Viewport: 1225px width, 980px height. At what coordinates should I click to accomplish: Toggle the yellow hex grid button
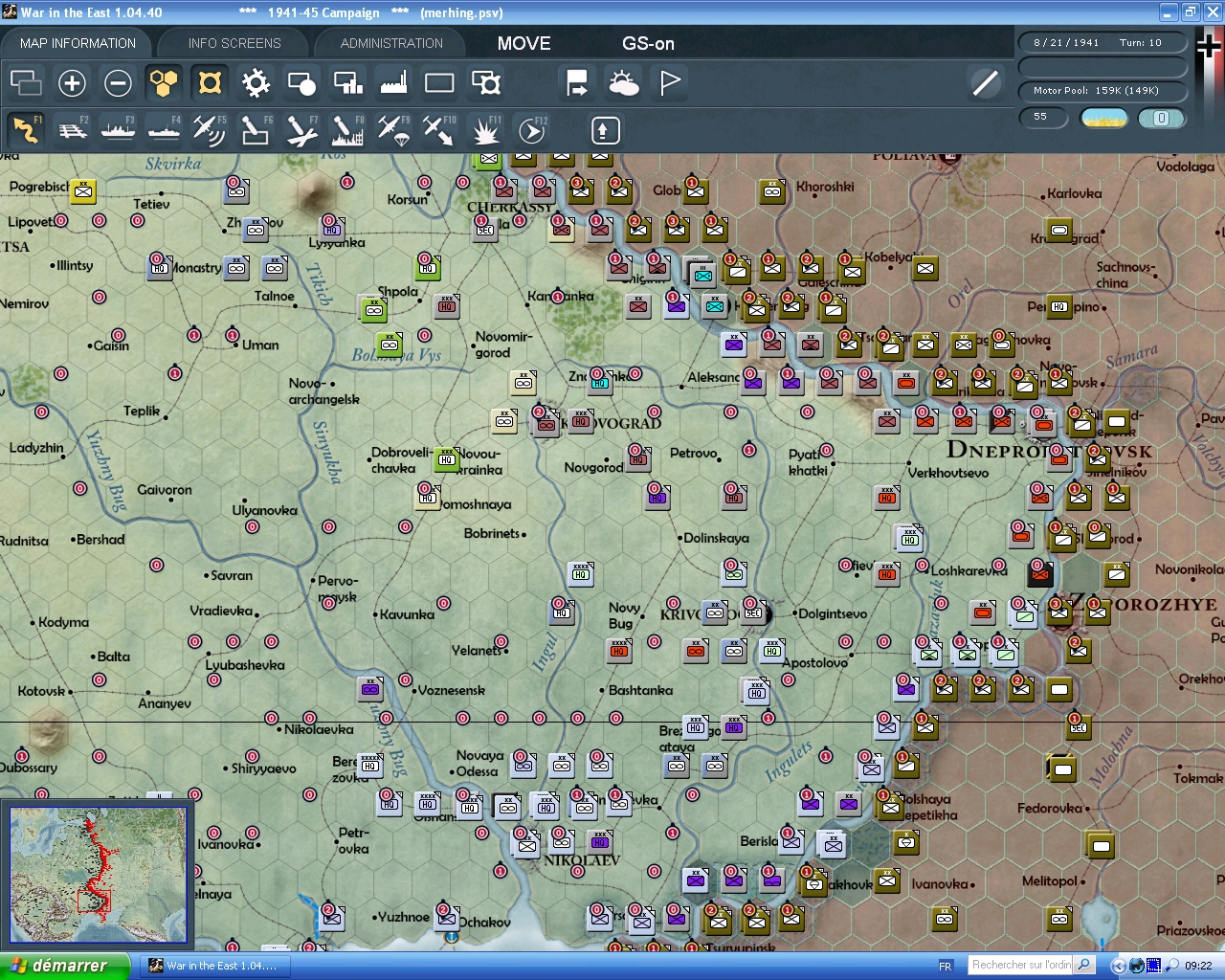164,83
